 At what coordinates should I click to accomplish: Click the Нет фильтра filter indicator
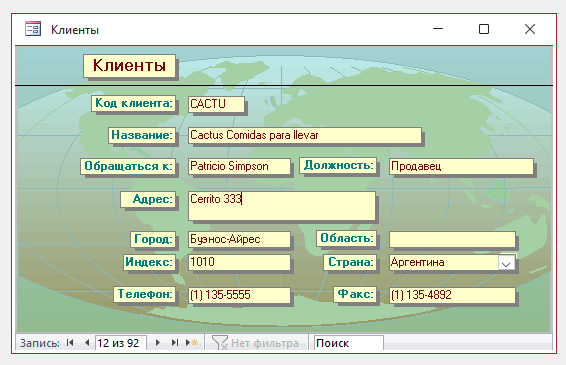(256, 343)
